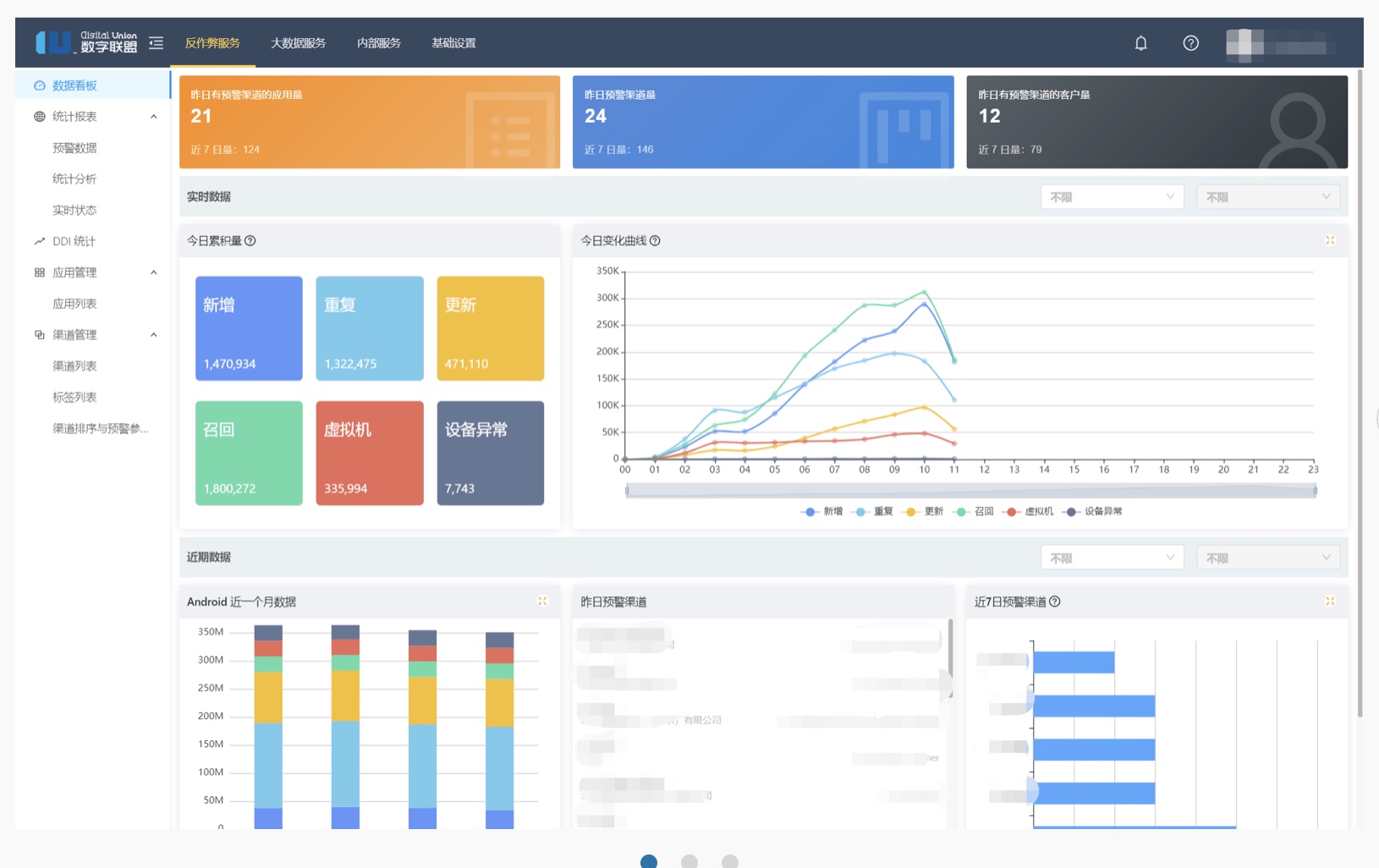This screenshot has width=1379, height=868.
Task: Click the main page vertical scrollbar
Action: tap(1360, 393)
